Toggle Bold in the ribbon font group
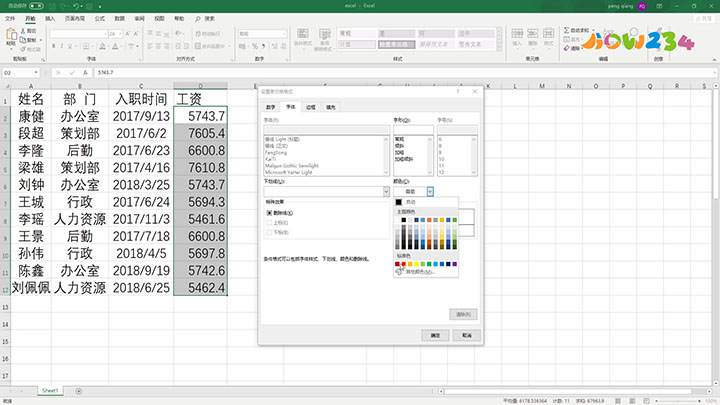 click(54, 46)
